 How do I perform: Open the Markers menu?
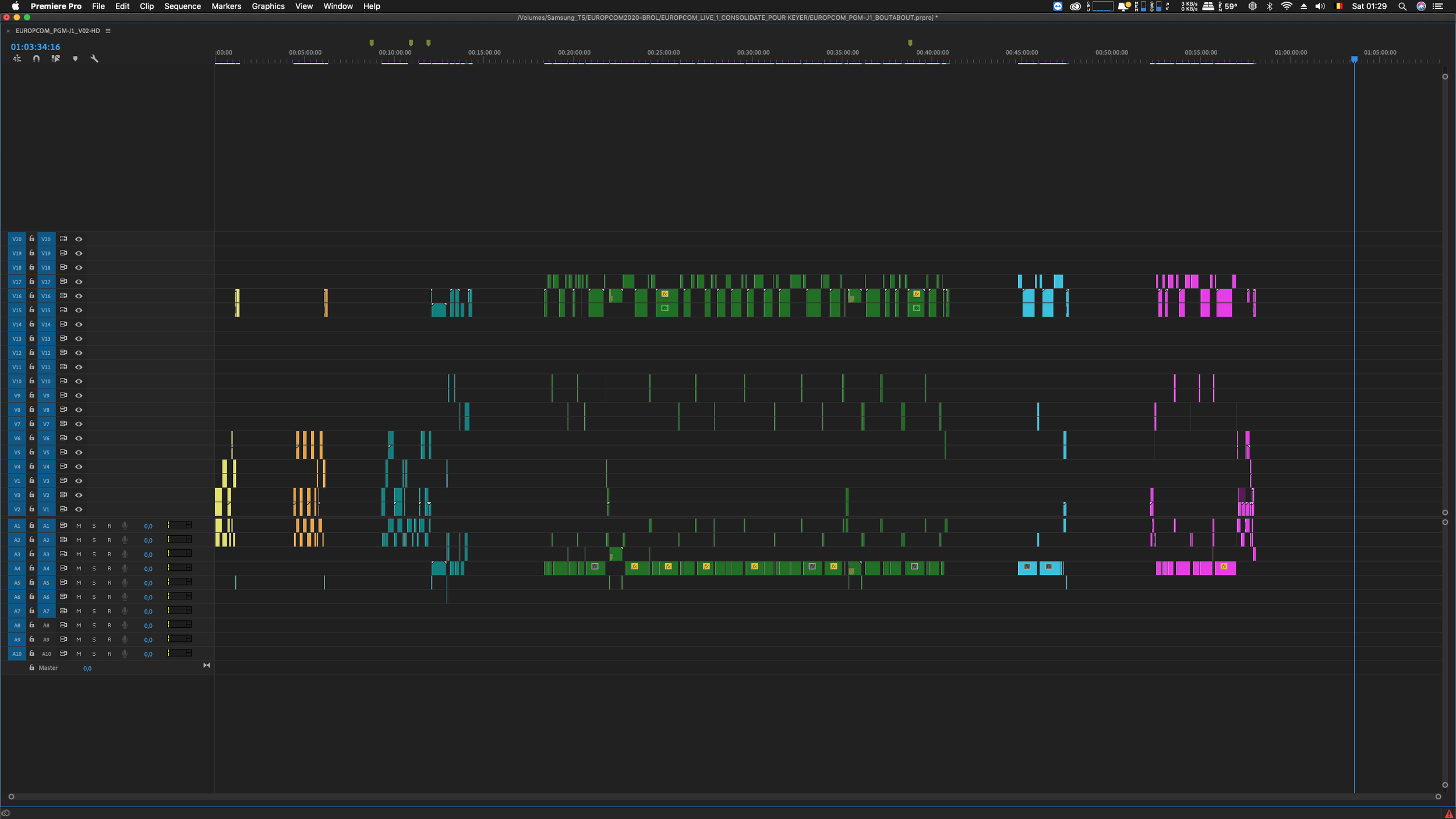(226, 6)
